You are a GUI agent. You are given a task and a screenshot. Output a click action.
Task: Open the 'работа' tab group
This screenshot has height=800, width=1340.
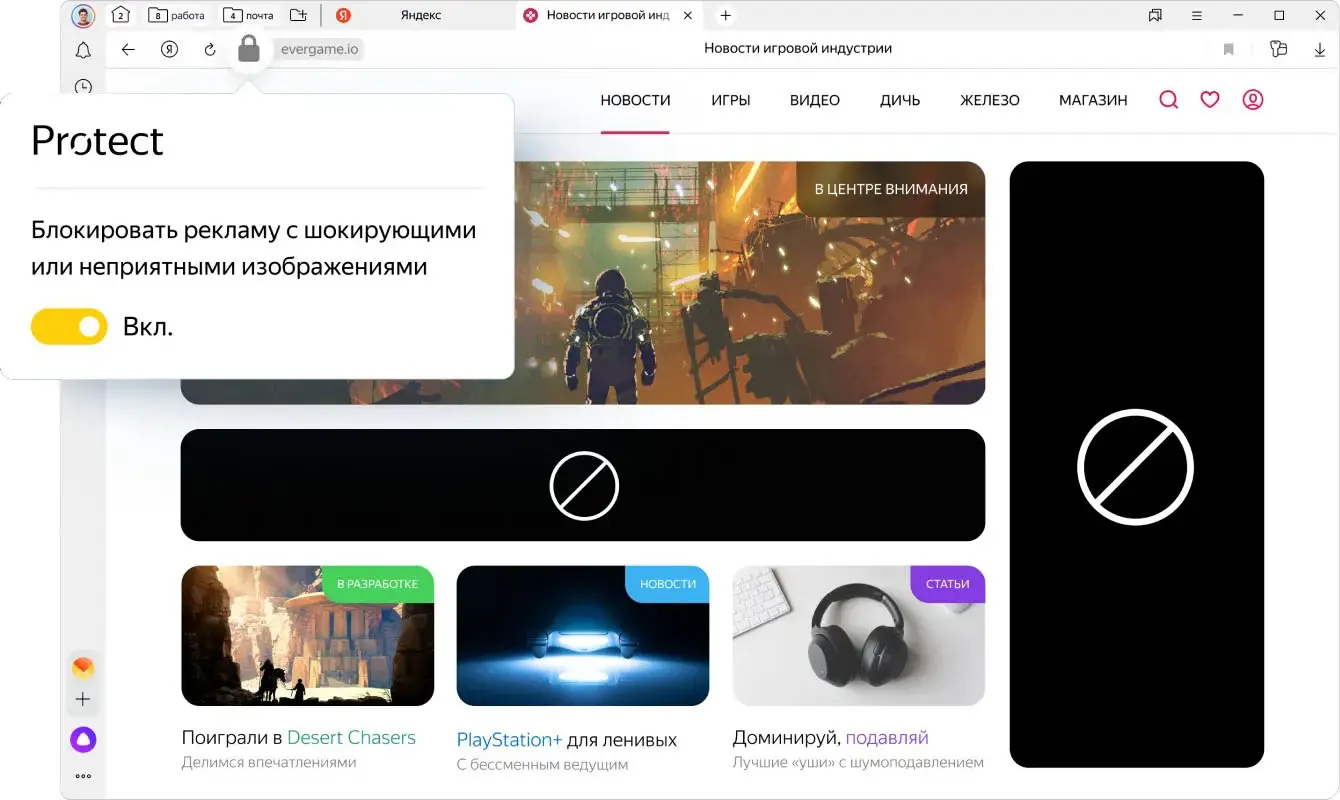coord(177,15)
